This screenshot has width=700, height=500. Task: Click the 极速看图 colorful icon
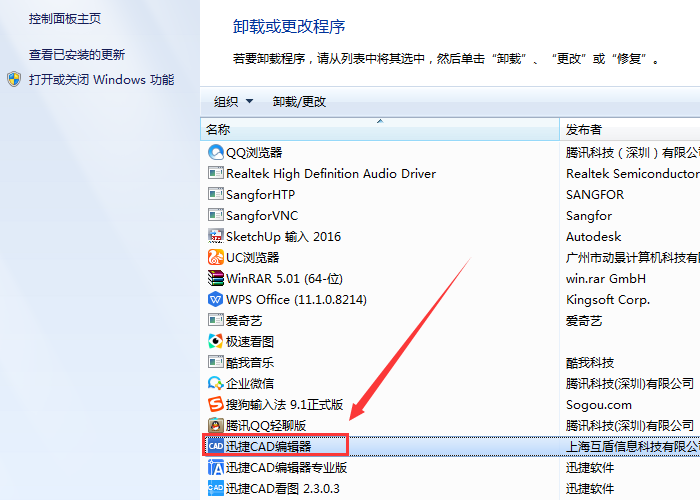216,341
